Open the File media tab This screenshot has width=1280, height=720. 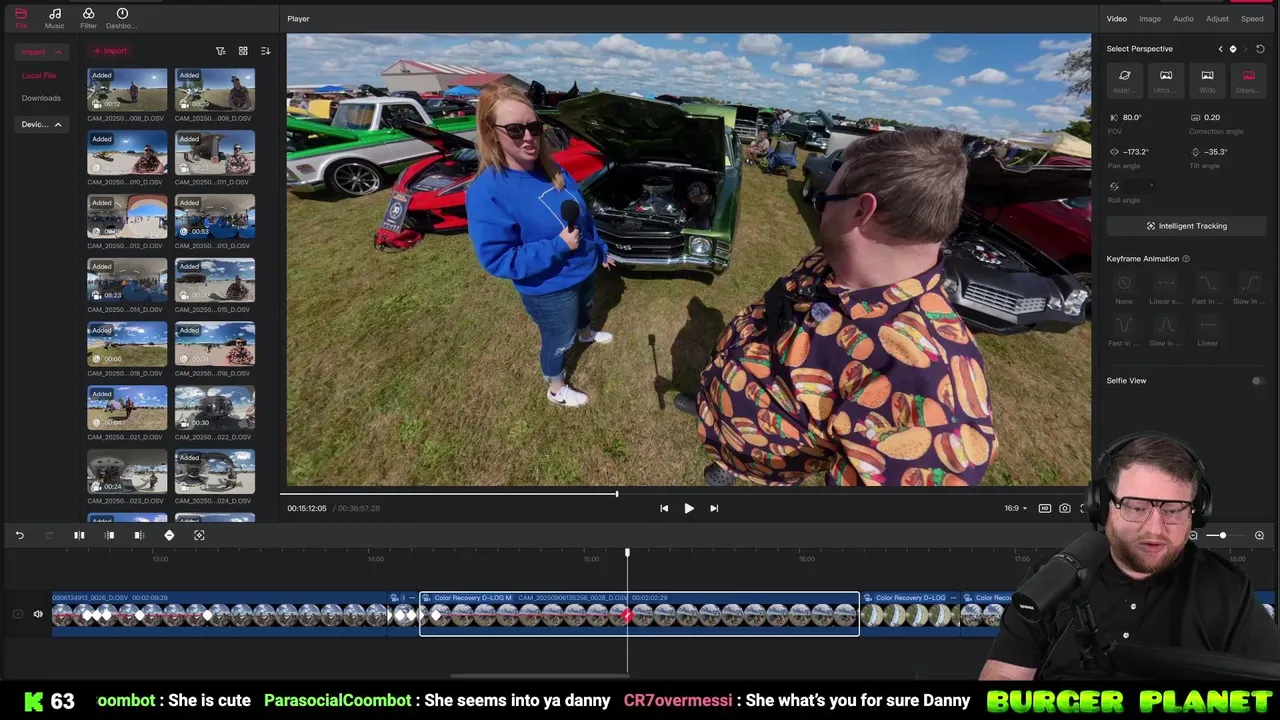pos(21,17)
